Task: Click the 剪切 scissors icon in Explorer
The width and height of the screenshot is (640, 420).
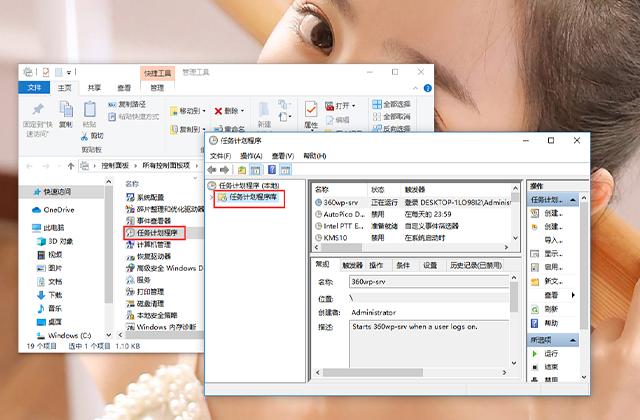Action: [84, 136]
